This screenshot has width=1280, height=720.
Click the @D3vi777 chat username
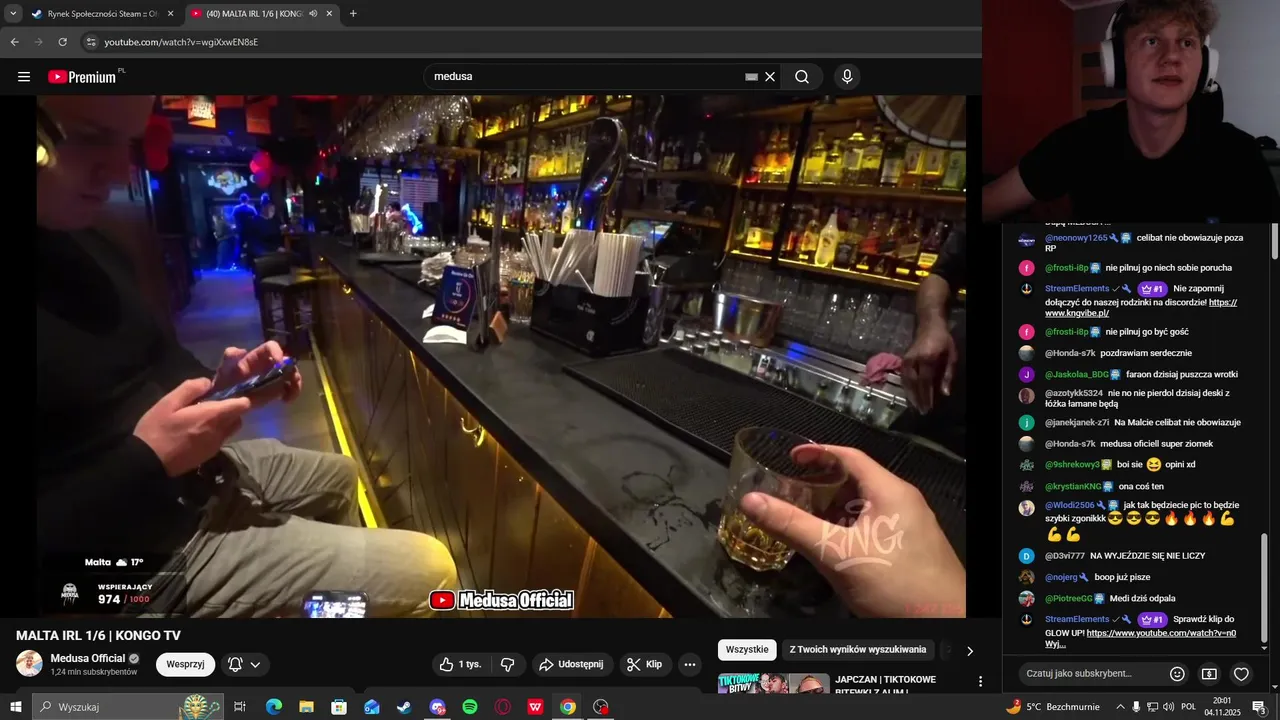[x=1065, y=556]
